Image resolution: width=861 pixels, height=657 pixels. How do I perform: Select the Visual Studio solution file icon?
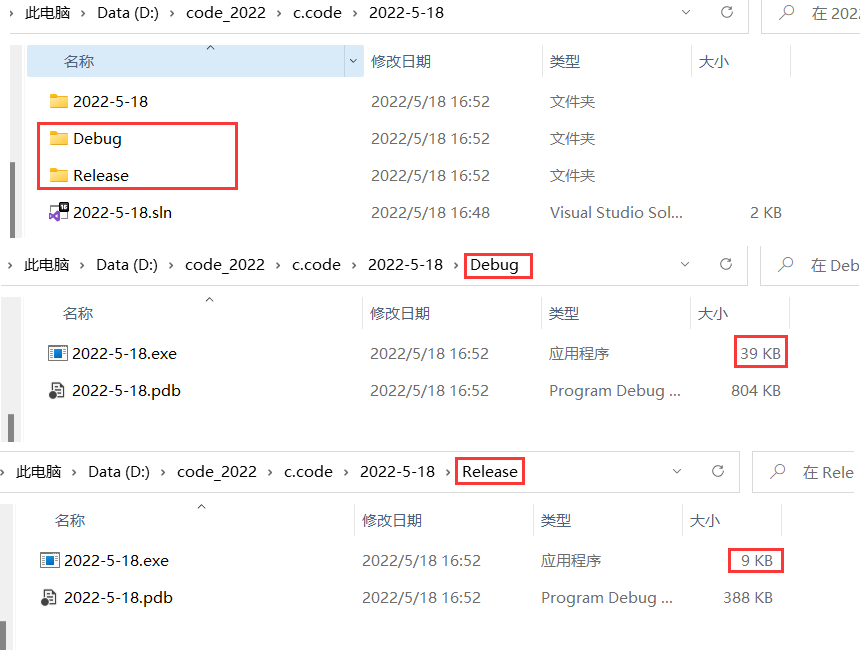tap(59, 212)
